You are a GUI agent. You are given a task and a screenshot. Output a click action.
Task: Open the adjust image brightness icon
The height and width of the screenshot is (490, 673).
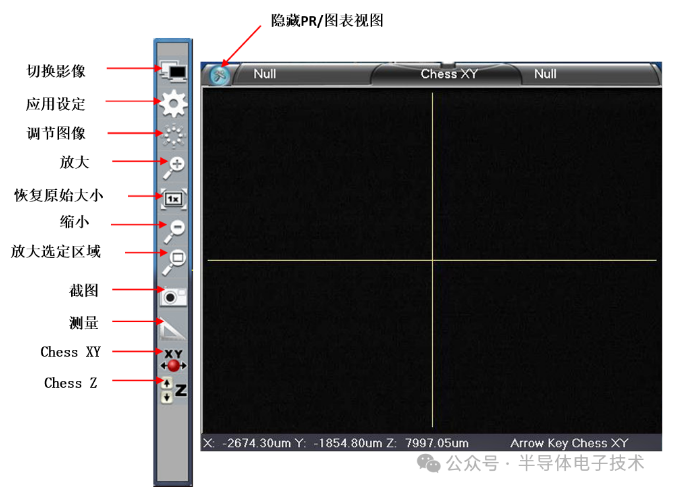[173, 136]
